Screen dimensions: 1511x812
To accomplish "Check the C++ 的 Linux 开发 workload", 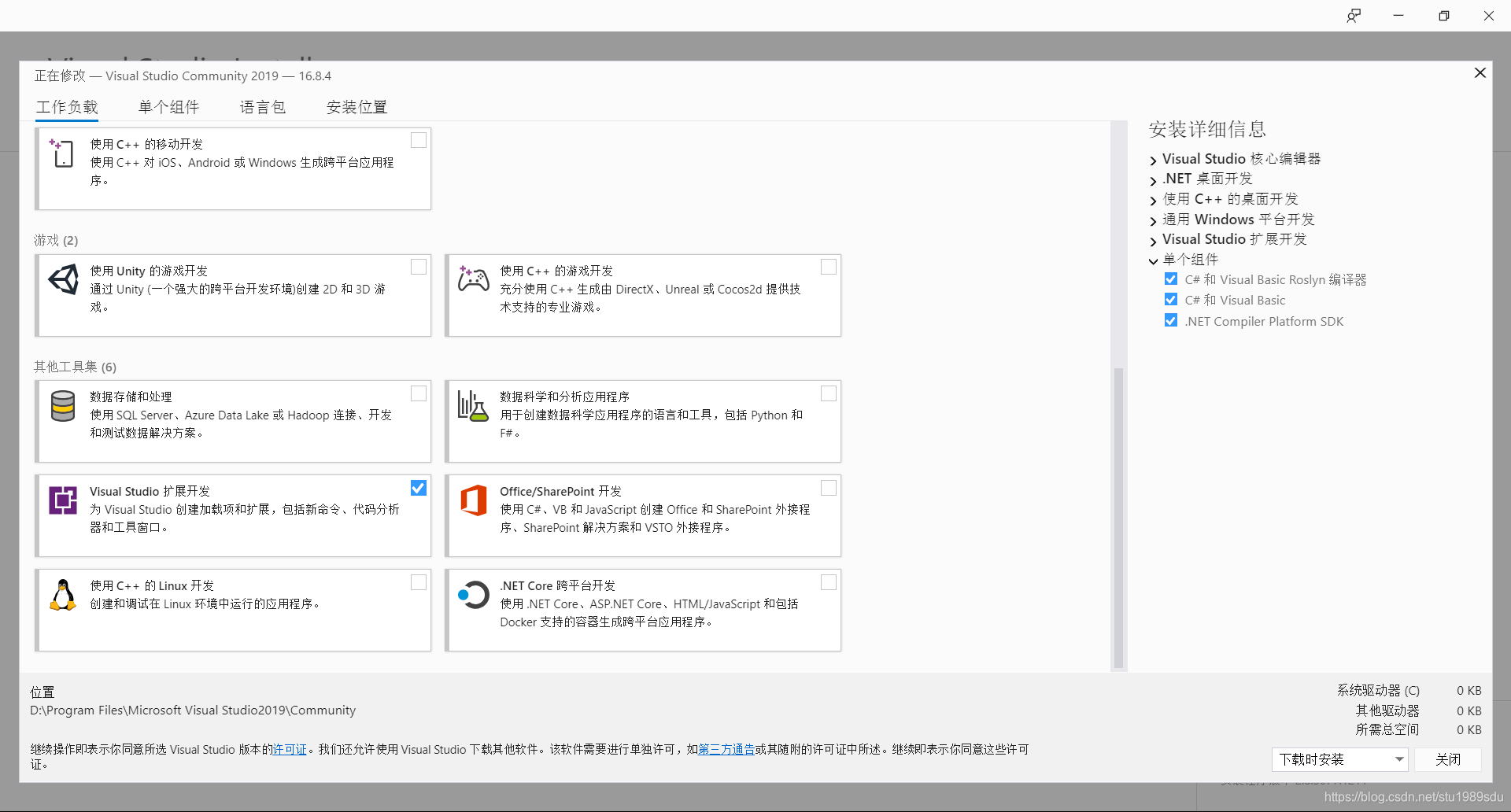I will pos(419,582).
